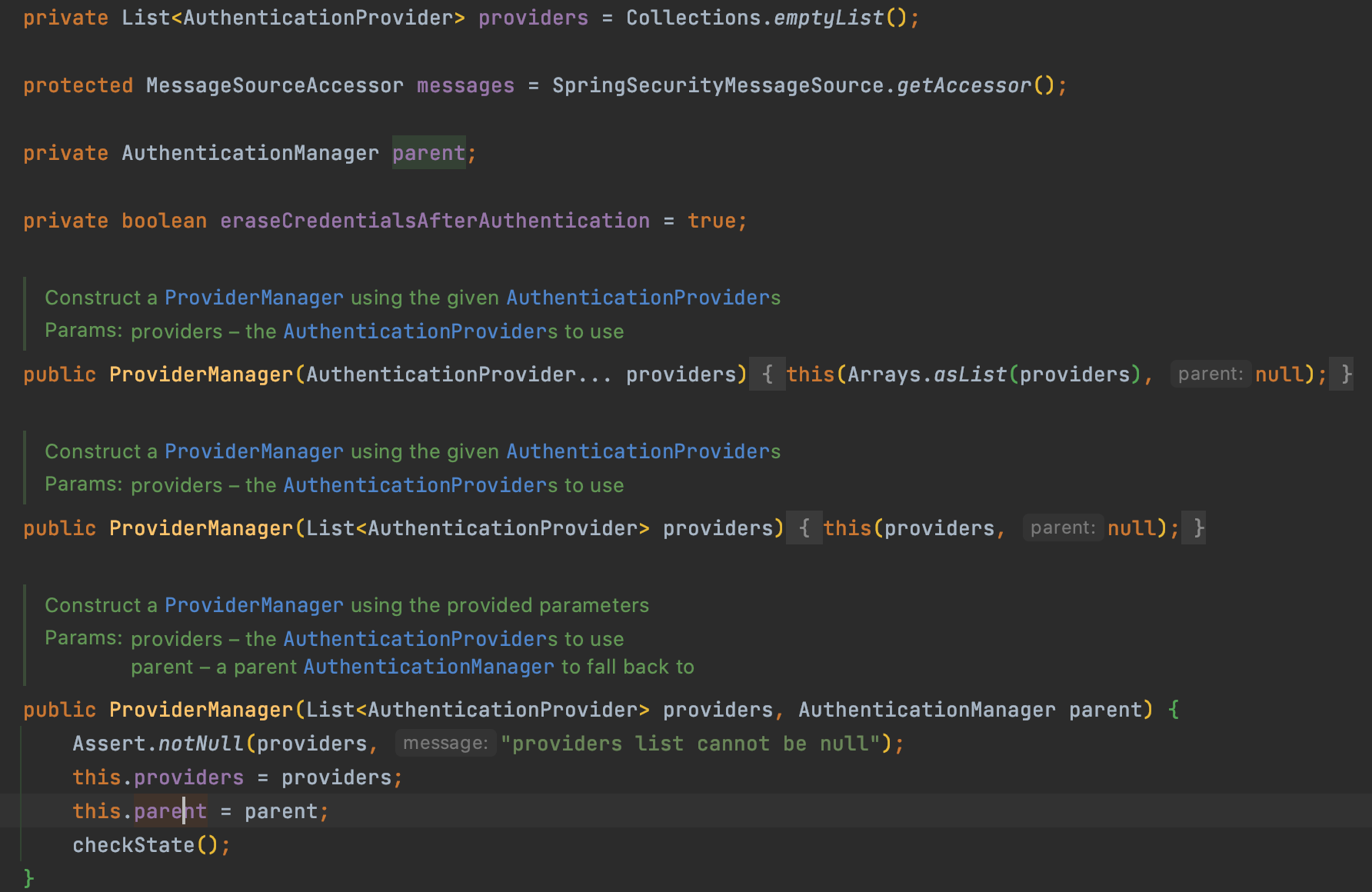1372x892 pixels.
Task: Click the 'message:' inlay hint in Assert.notNull
Action: point(445,744)
